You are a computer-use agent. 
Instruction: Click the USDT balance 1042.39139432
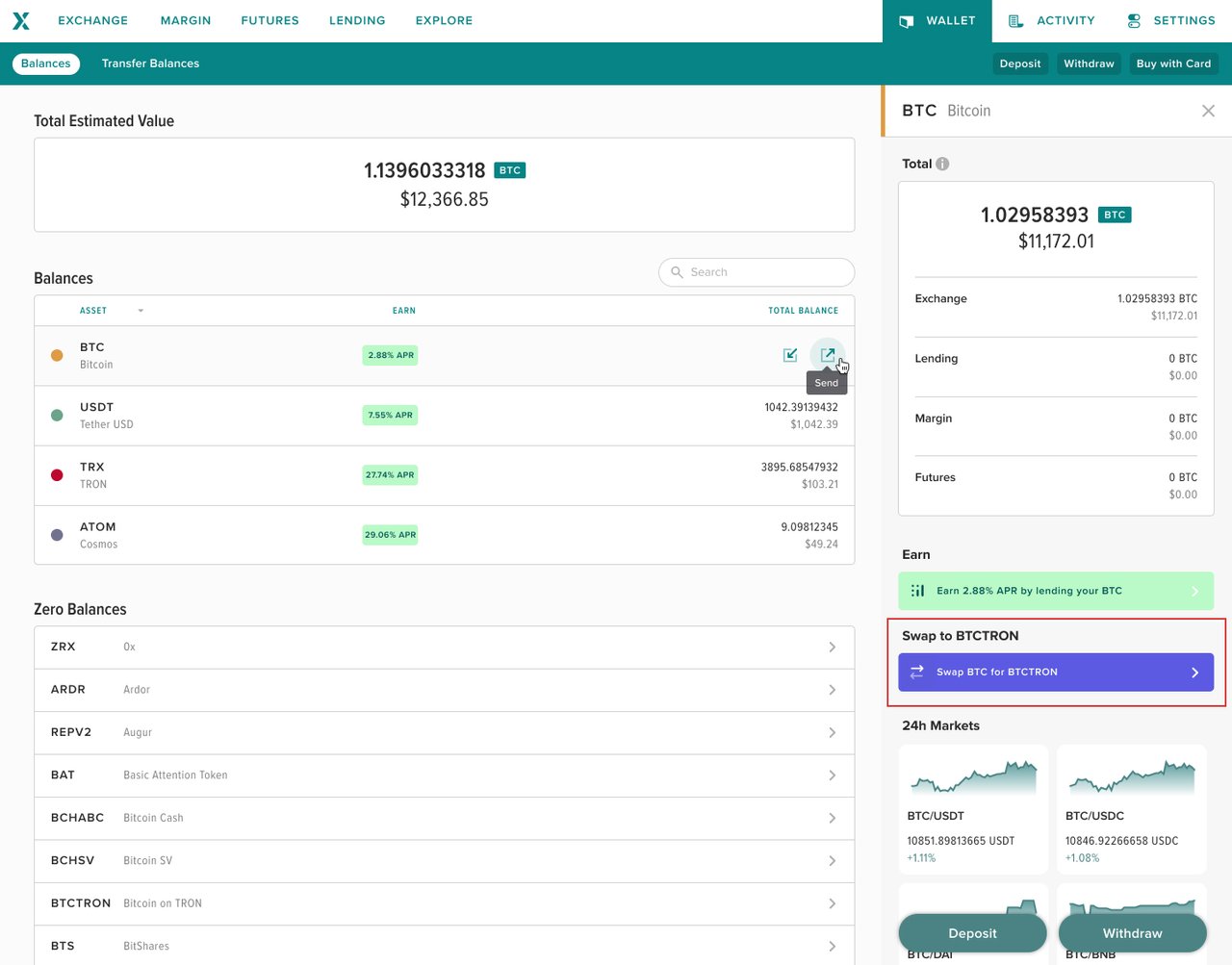point(801,407)
